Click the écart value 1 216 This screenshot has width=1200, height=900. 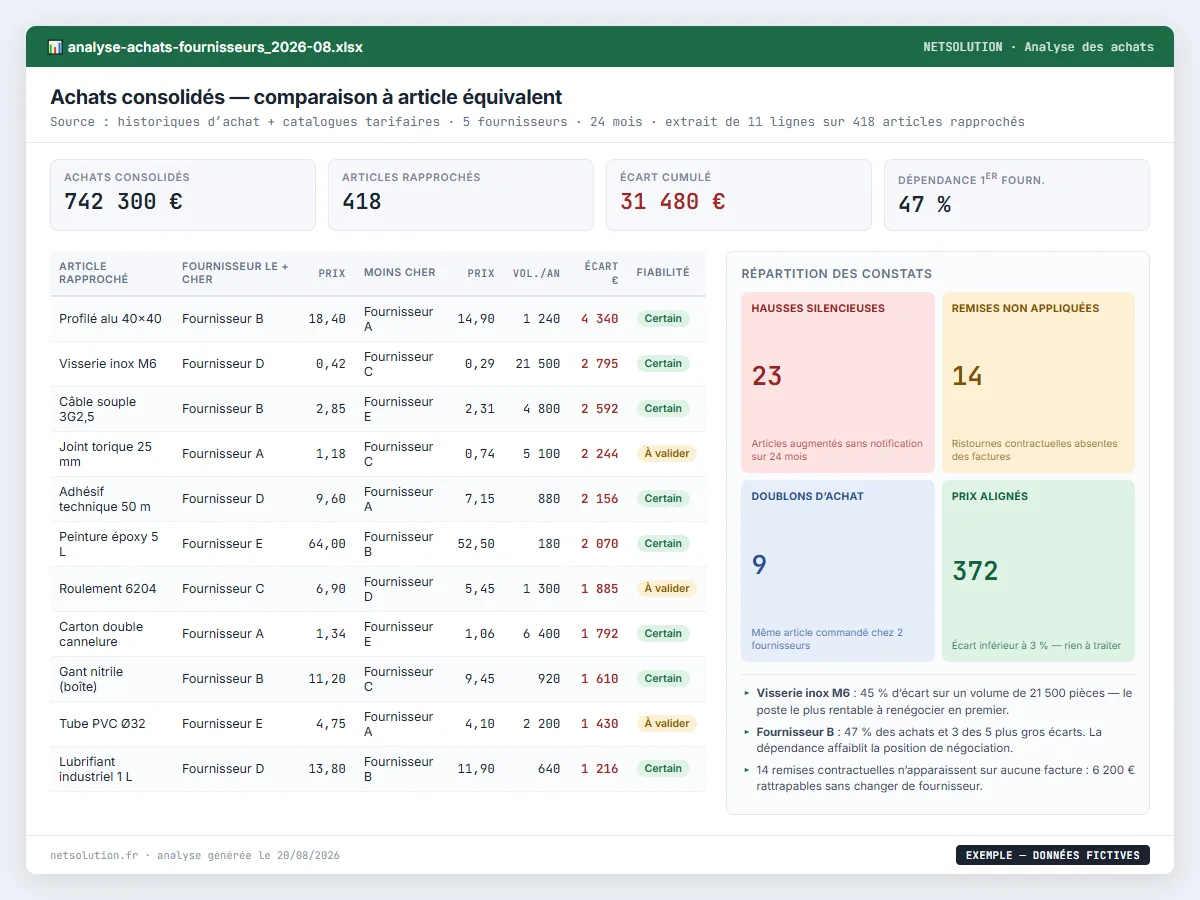coord(600,769)
